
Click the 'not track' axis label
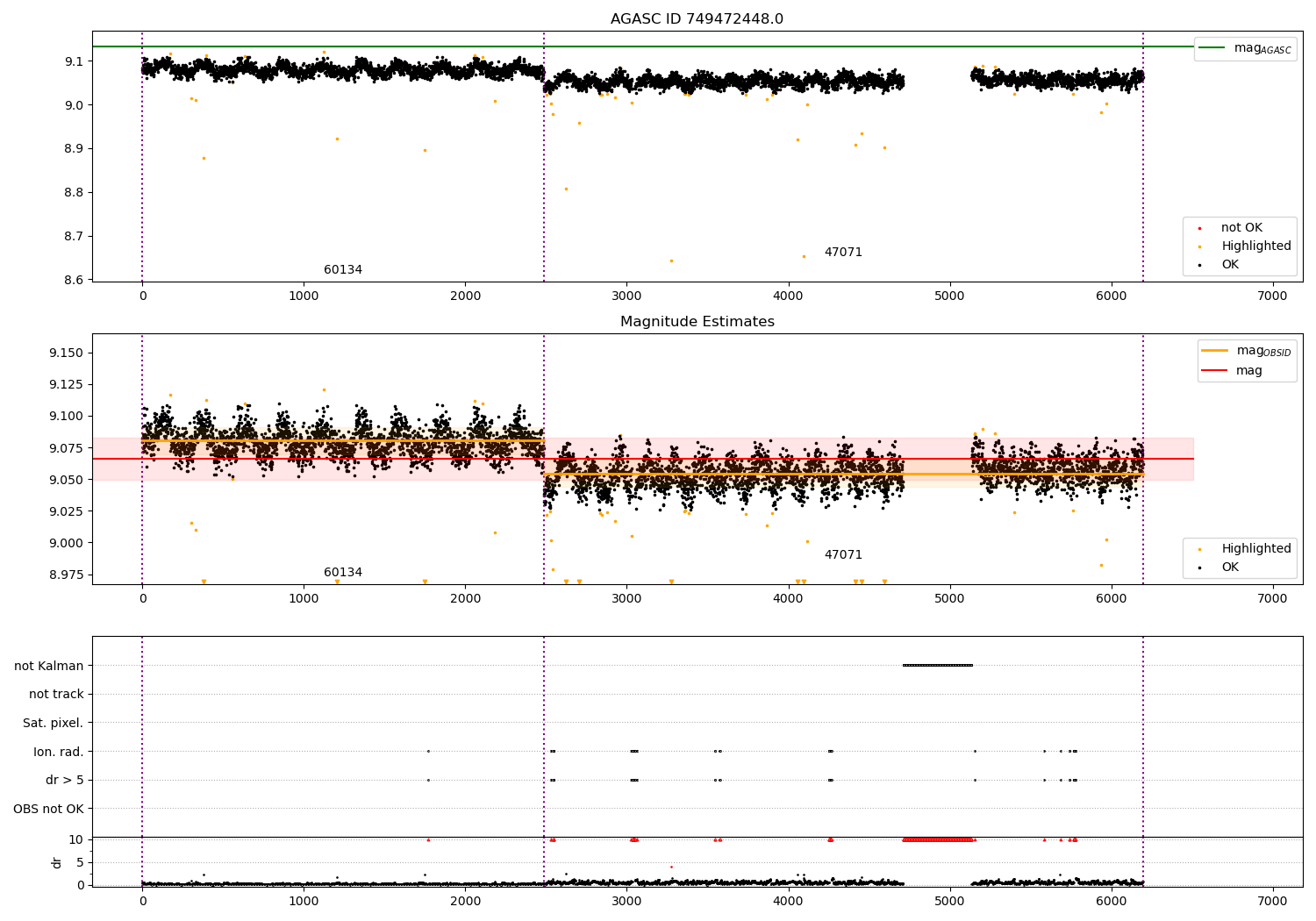coord(56,695)
